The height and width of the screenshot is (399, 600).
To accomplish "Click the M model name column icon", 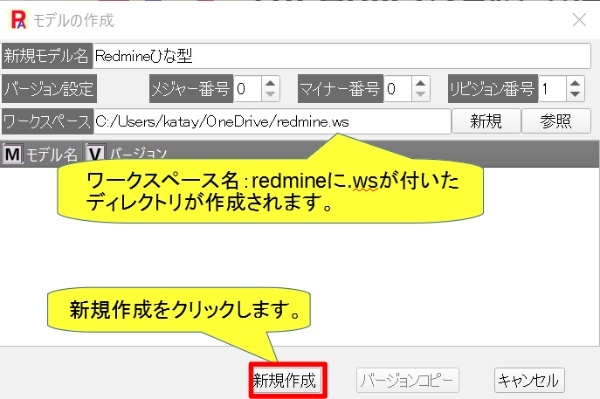I will [x=13, y=154].
